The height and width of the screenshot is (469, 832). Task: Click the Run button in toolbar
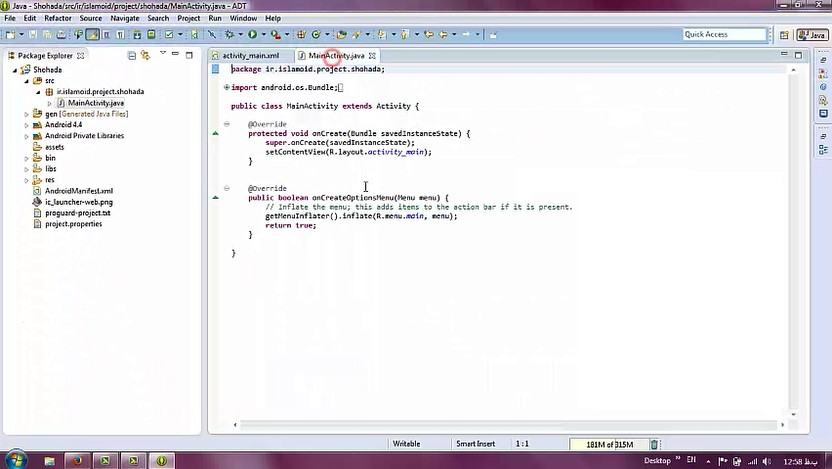(253, 34)
